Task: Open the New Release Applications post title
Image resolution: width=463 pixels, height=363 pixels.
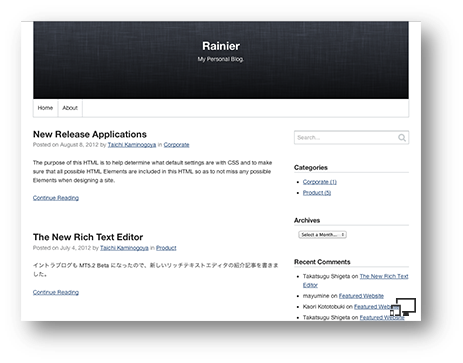Action: click(90, 134)
